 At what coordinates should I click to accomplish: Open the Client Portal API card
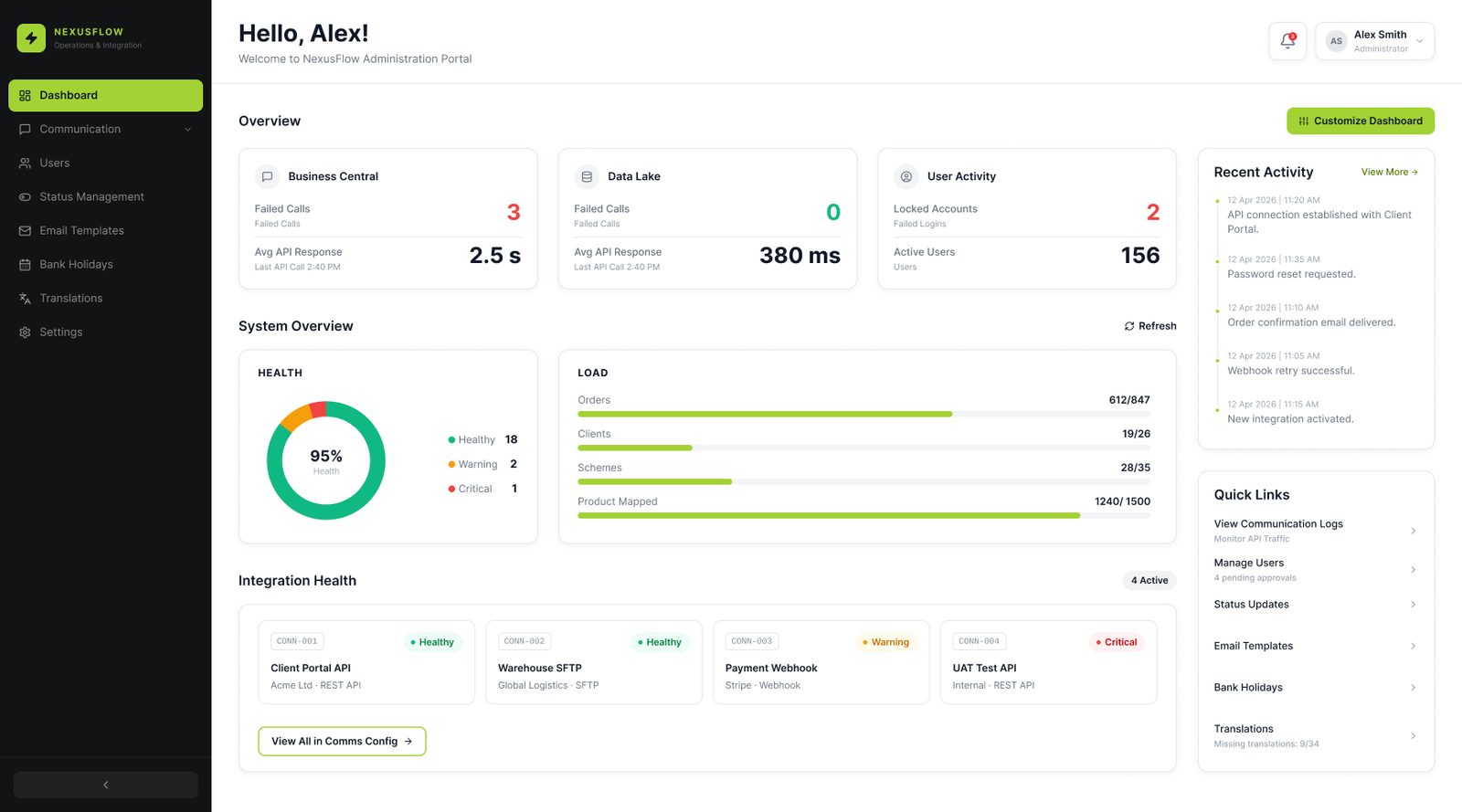tap(366, 662)
